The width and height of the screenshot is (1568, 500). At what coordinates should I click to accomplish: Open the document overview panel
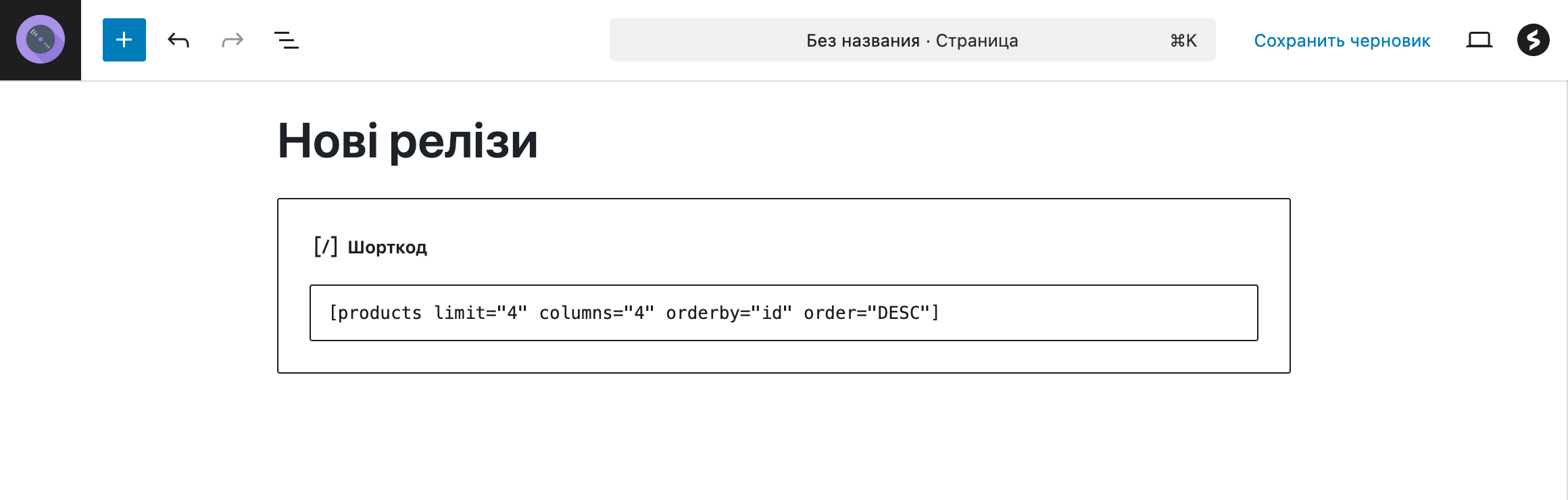point(285,40)
